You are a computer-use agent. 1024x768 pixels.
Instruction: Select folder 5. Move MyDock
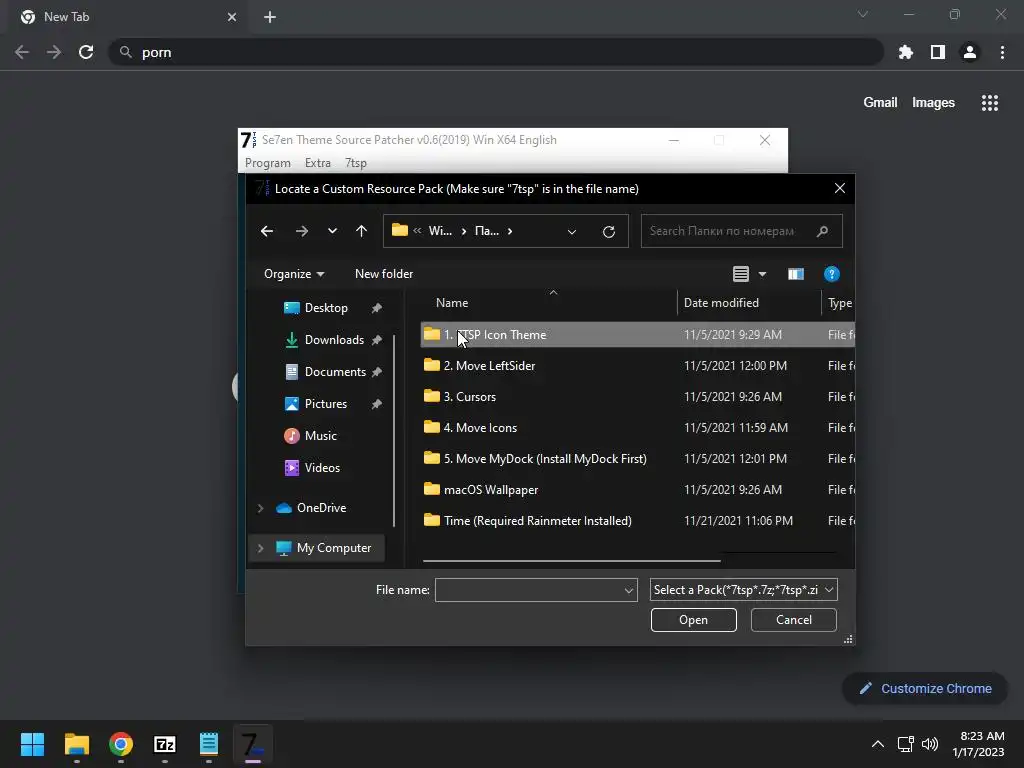tap(637, 458)
